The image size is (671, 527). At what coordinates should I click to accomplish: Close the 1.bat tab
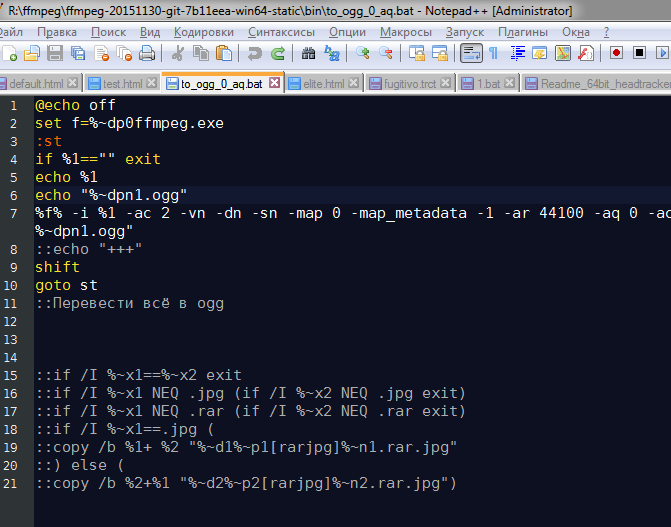509,83
